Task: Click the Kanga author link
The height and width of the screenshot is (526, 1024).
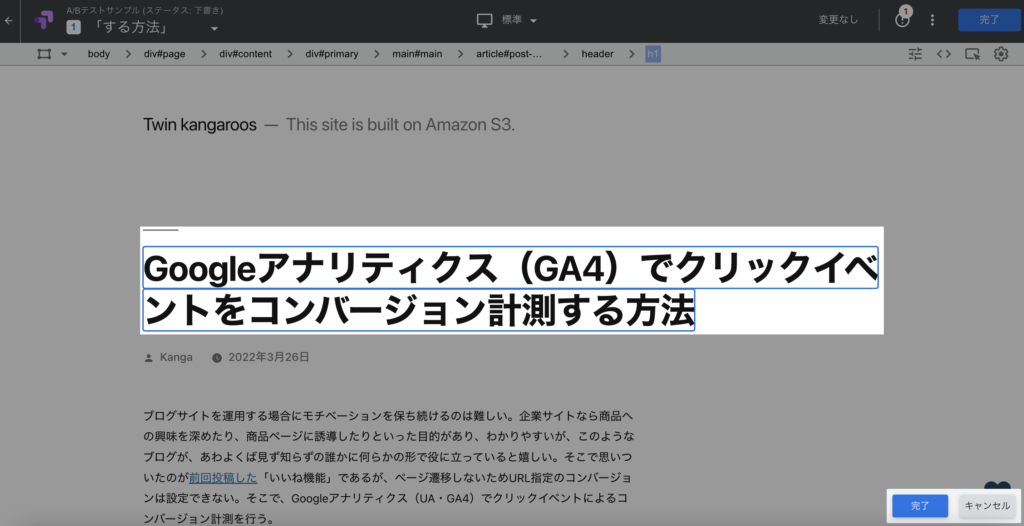Action: 176,357
